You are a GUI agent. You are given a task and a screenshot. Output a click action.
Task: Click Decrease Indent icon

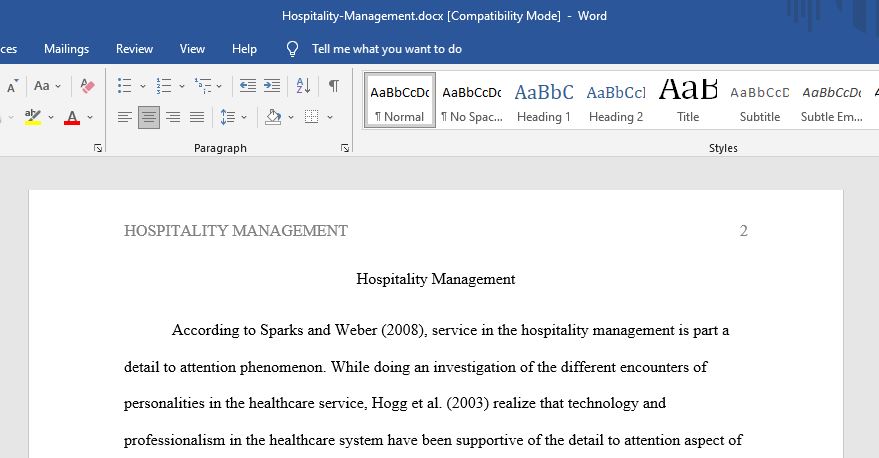click(x=247, y=86)
